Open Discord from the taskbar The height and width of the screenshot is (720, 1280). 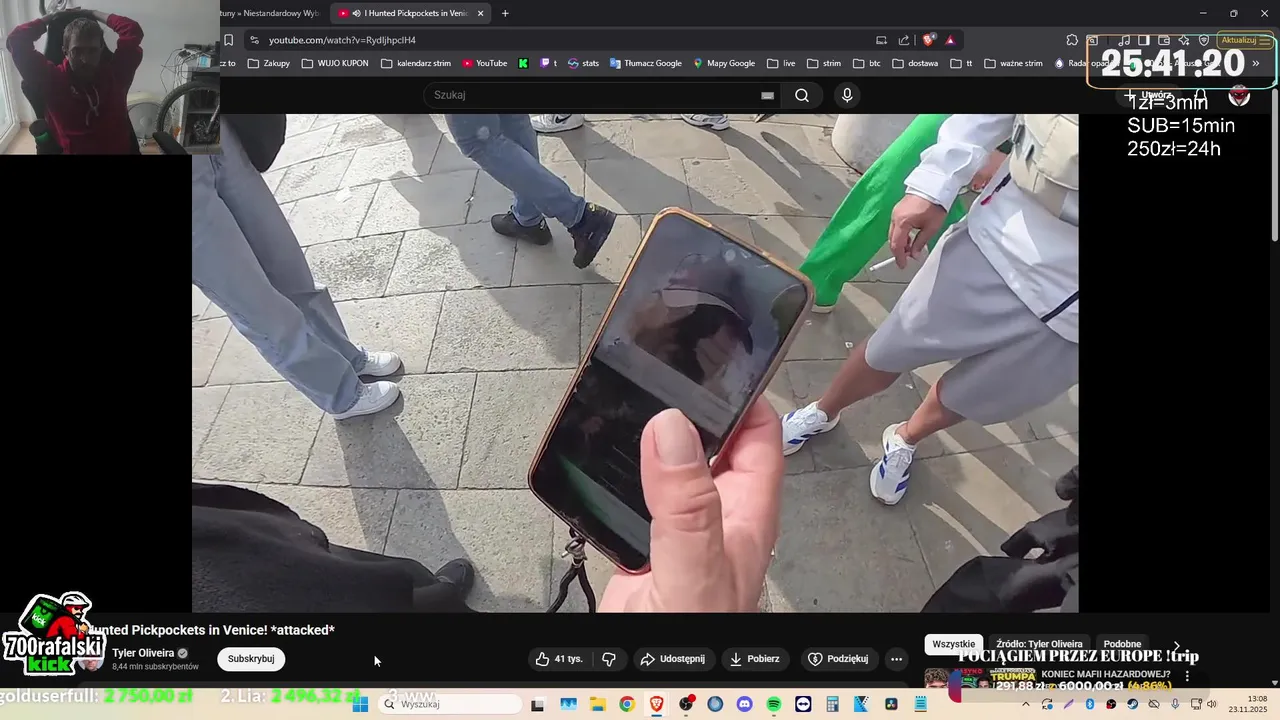744,704
